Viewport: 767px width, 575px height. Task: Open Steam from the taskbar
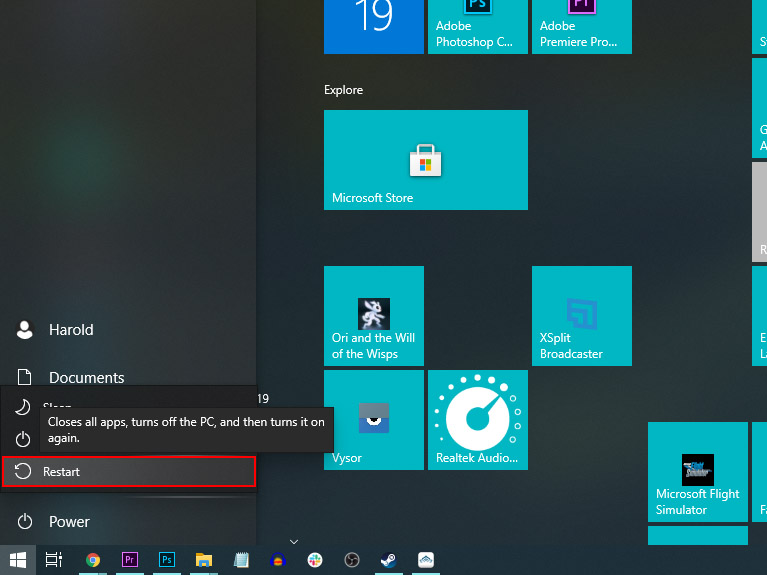pos(389,560)
